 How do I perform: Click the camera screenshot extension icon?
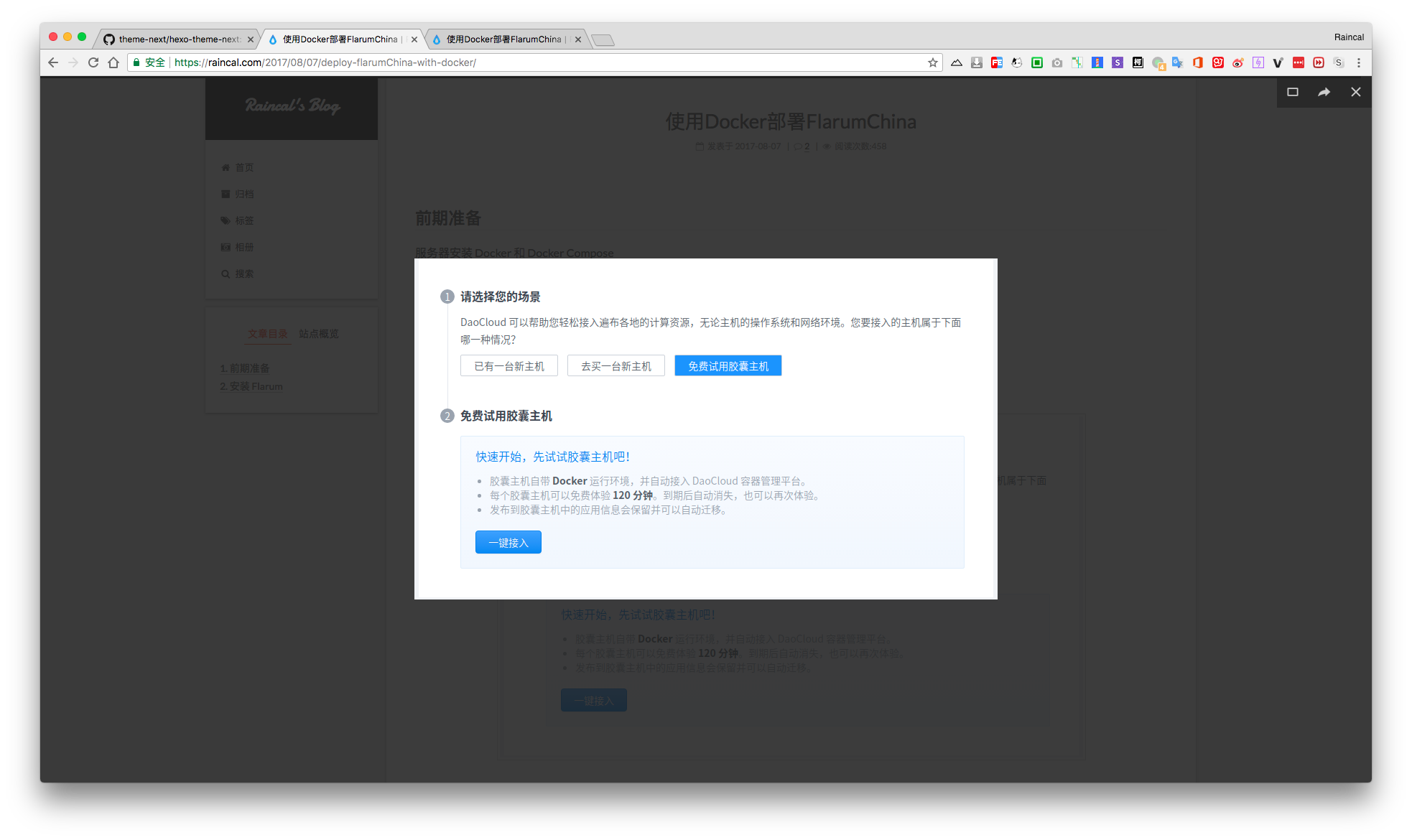1056,62
